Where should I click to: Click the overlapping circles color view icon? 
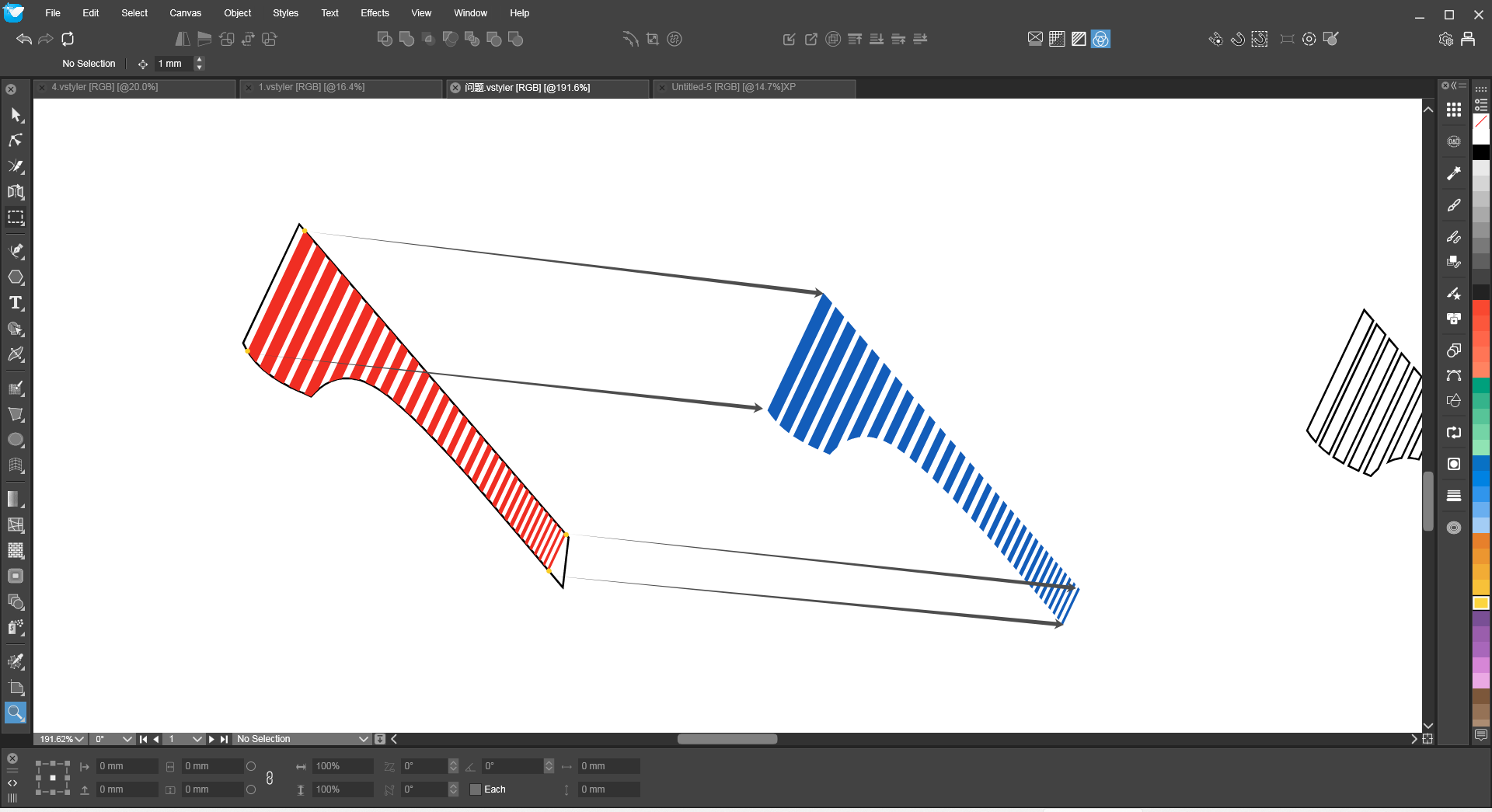click(1100, 39)
